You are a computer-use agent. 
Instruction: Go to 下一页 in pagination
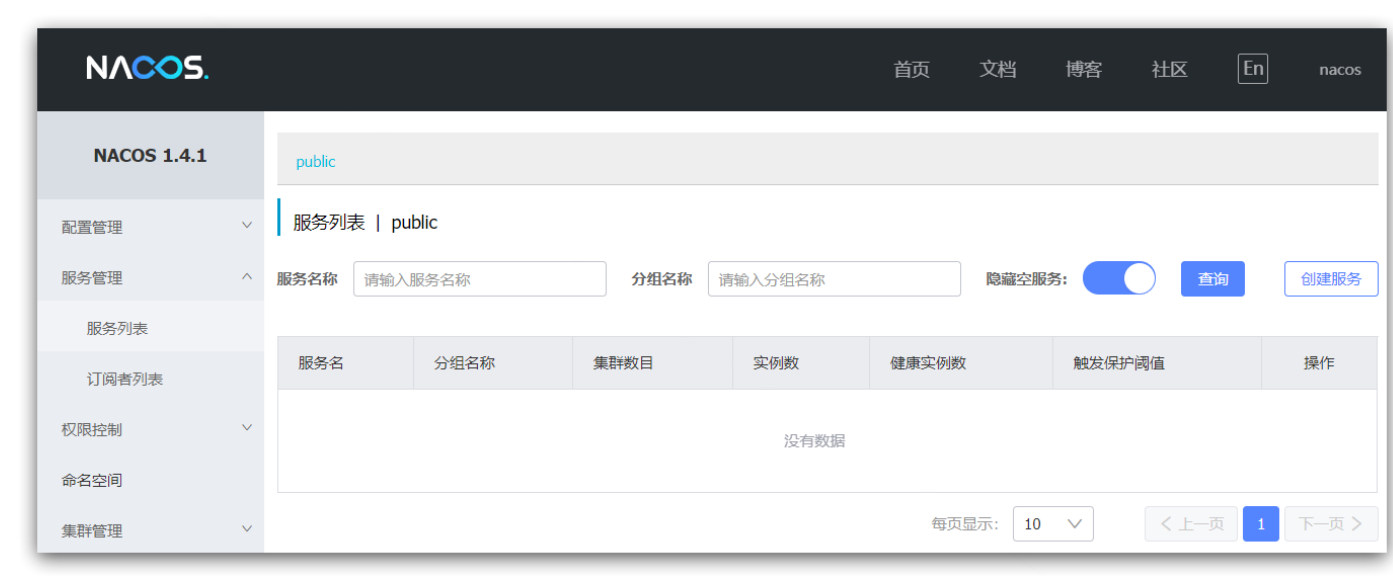(1331, 524)
